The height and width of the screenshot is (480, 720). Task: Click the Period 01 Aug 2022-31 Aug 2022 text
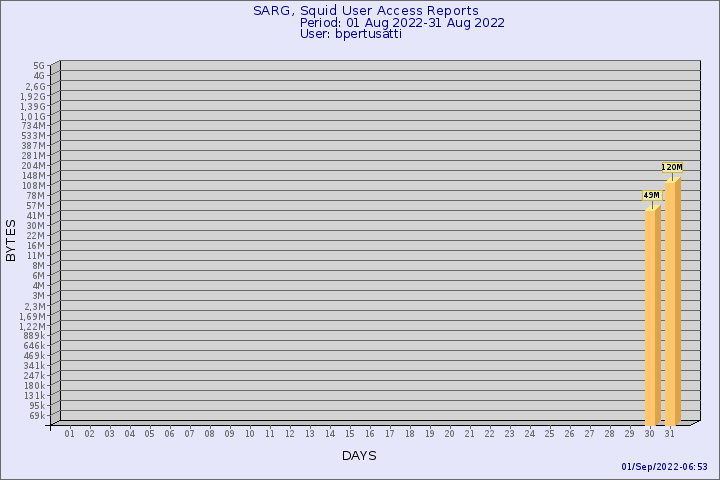pos(402,23)
